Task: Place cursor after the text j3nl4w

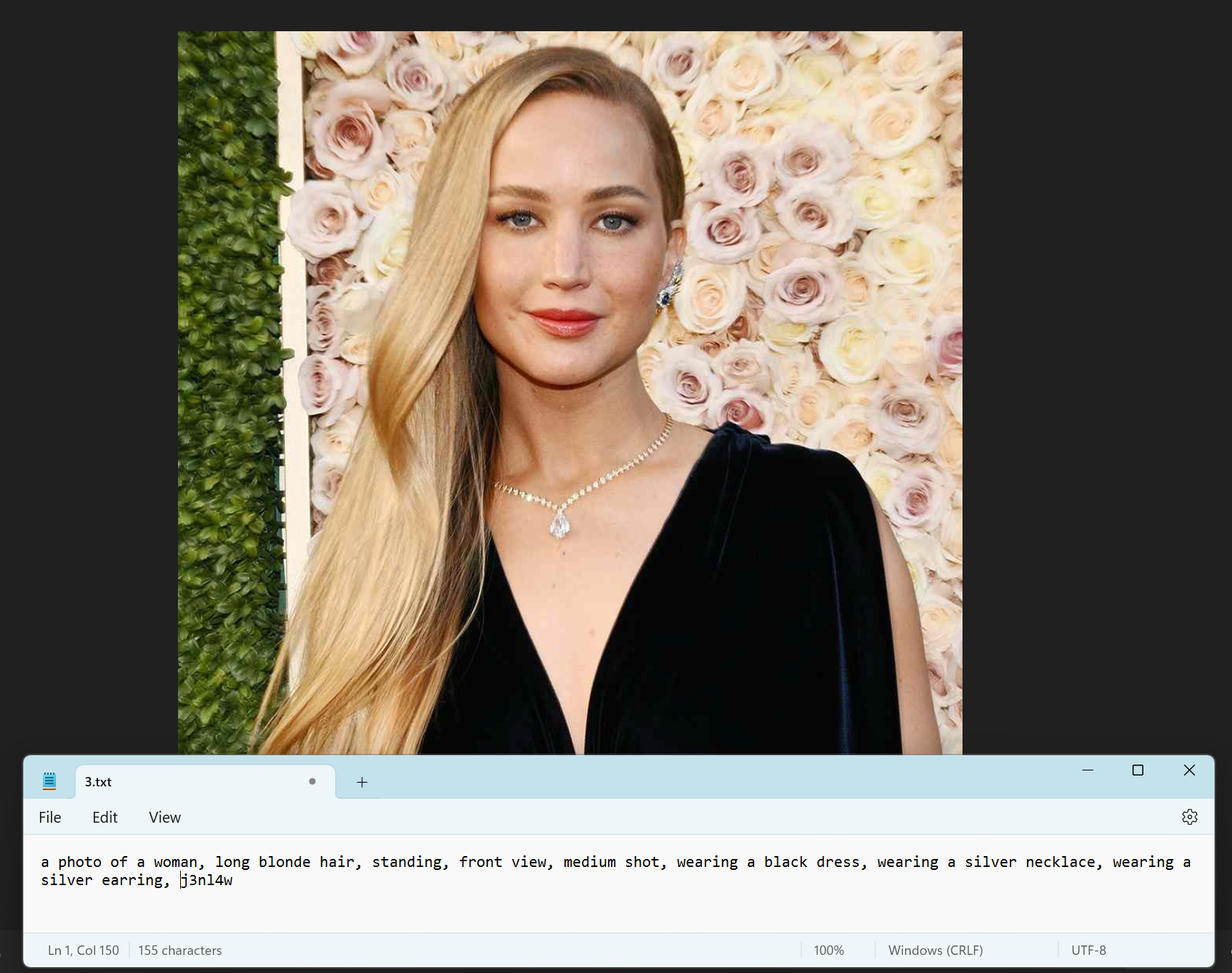Action: [x=235, y=880]
